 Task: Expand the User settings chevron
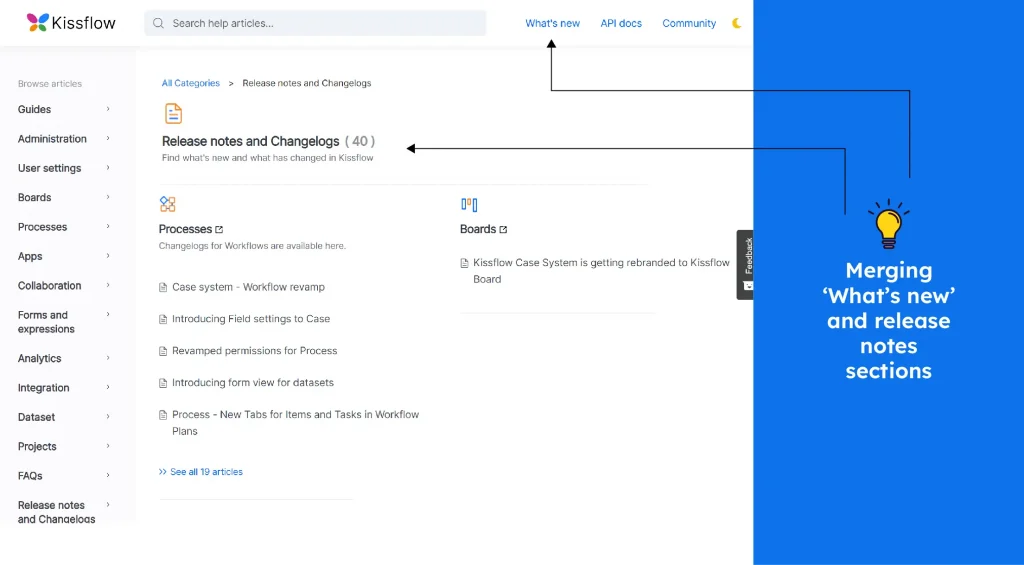(108, 168)
